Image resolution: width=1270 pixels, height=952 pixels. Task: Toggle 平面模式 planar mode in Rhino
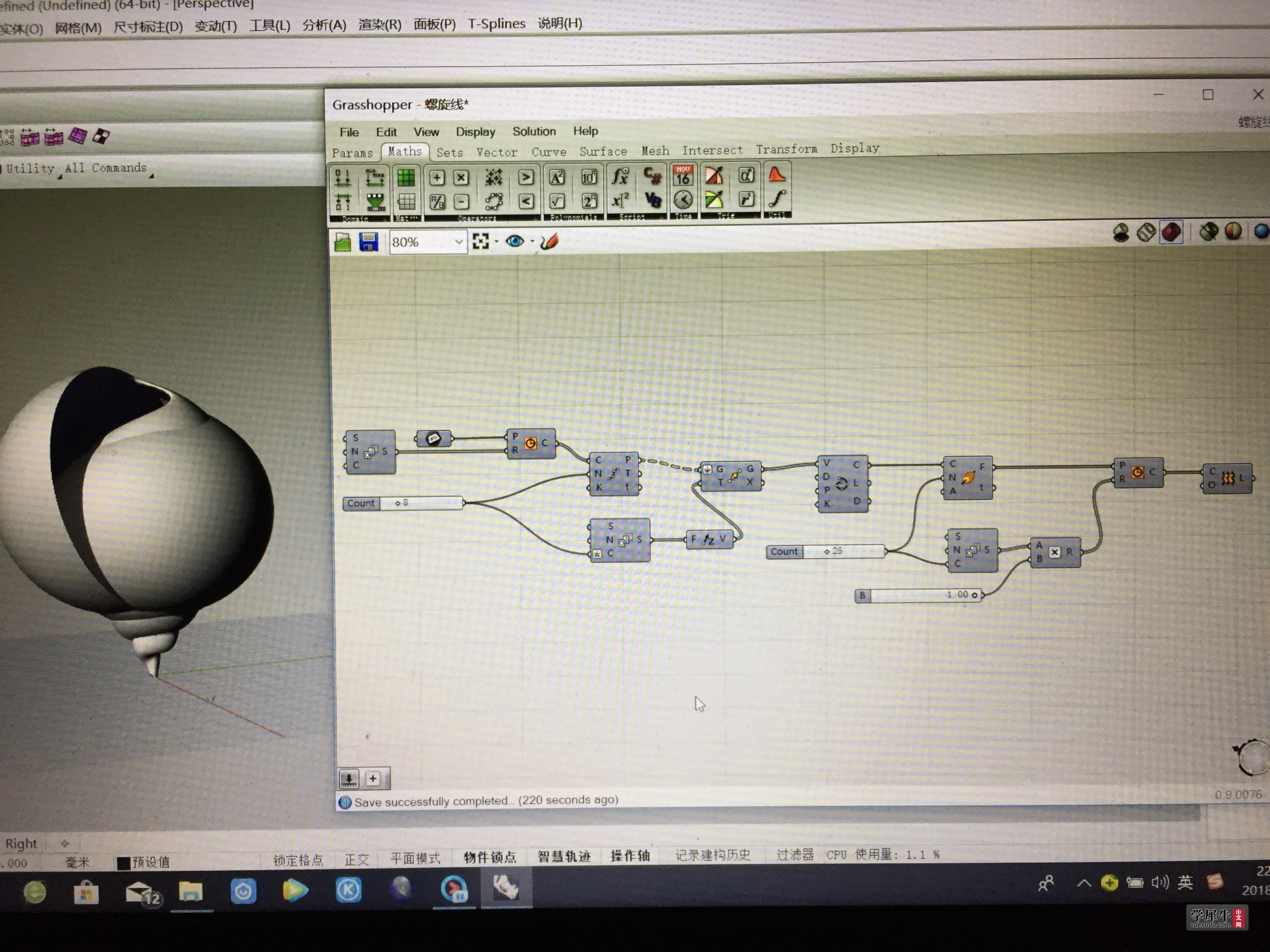pos(415,859)
